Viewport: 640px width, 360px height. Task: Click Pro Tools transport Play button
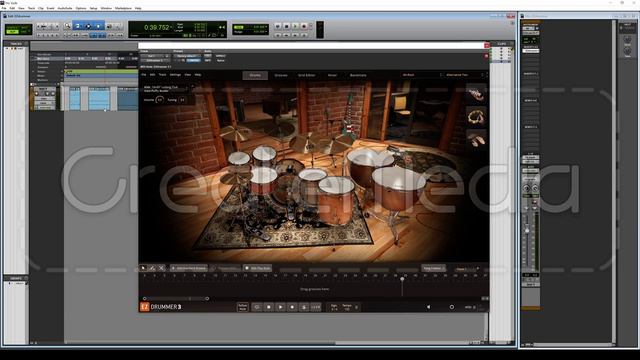295,26
